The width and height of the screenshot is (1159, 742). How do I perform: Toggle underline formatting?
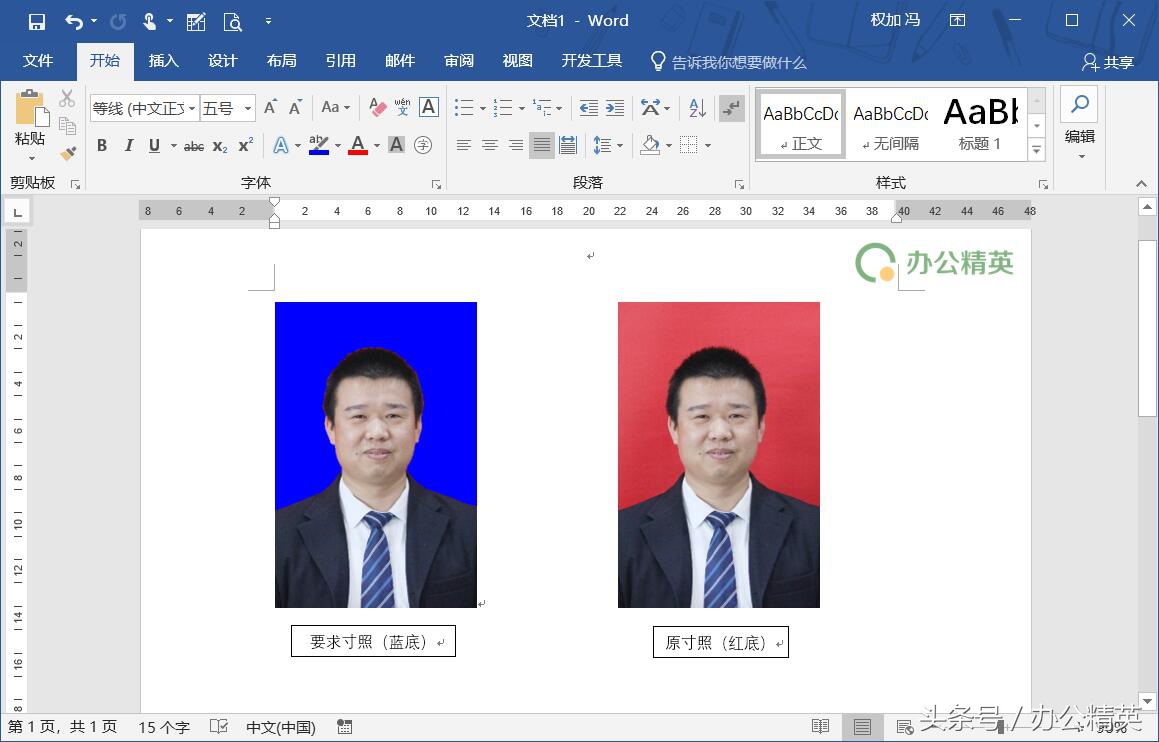click(x=155, y=145)
